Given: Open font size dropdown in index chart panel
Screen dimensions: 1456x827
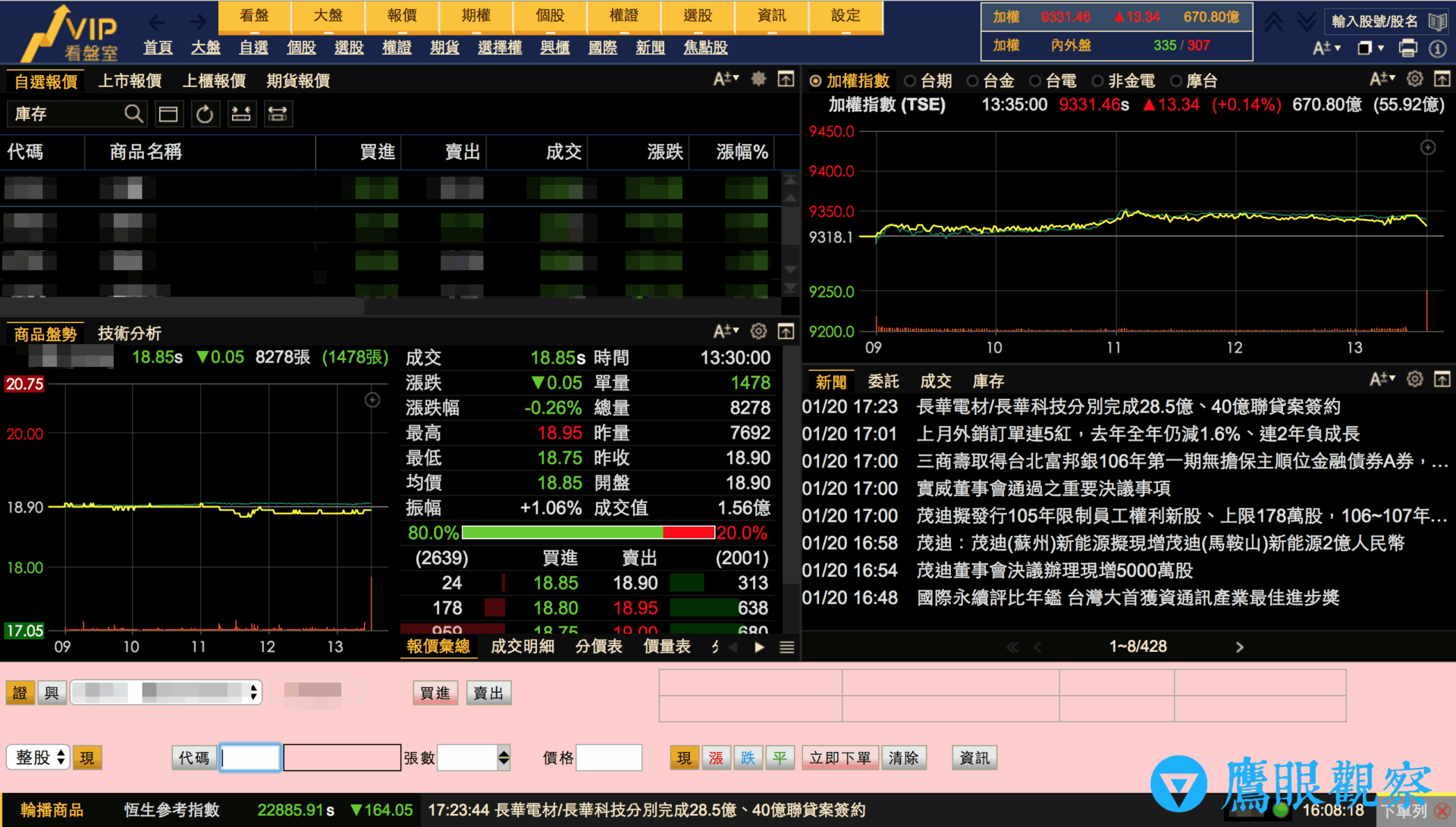Looking at the screenshot, I should (1382, 79).
